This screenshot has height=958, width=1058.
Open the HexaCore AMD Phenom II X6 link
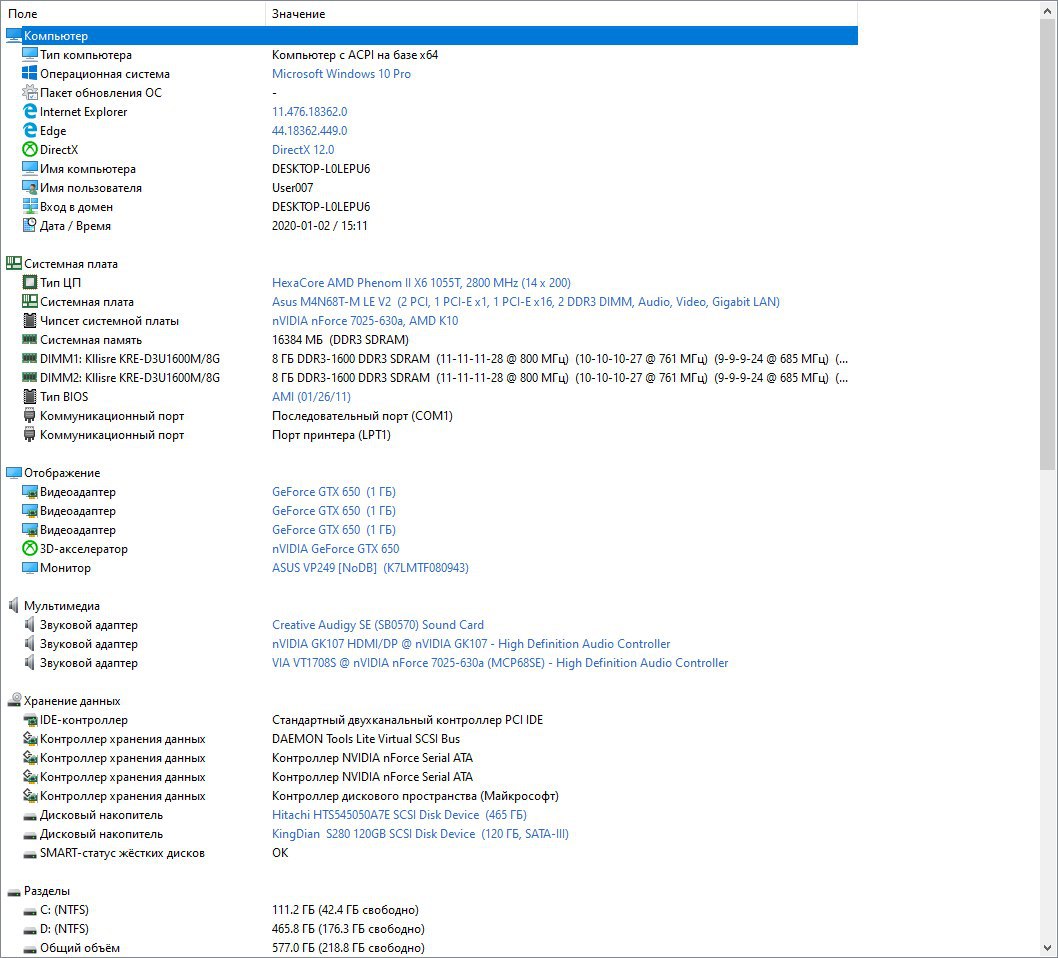[421, 282]
